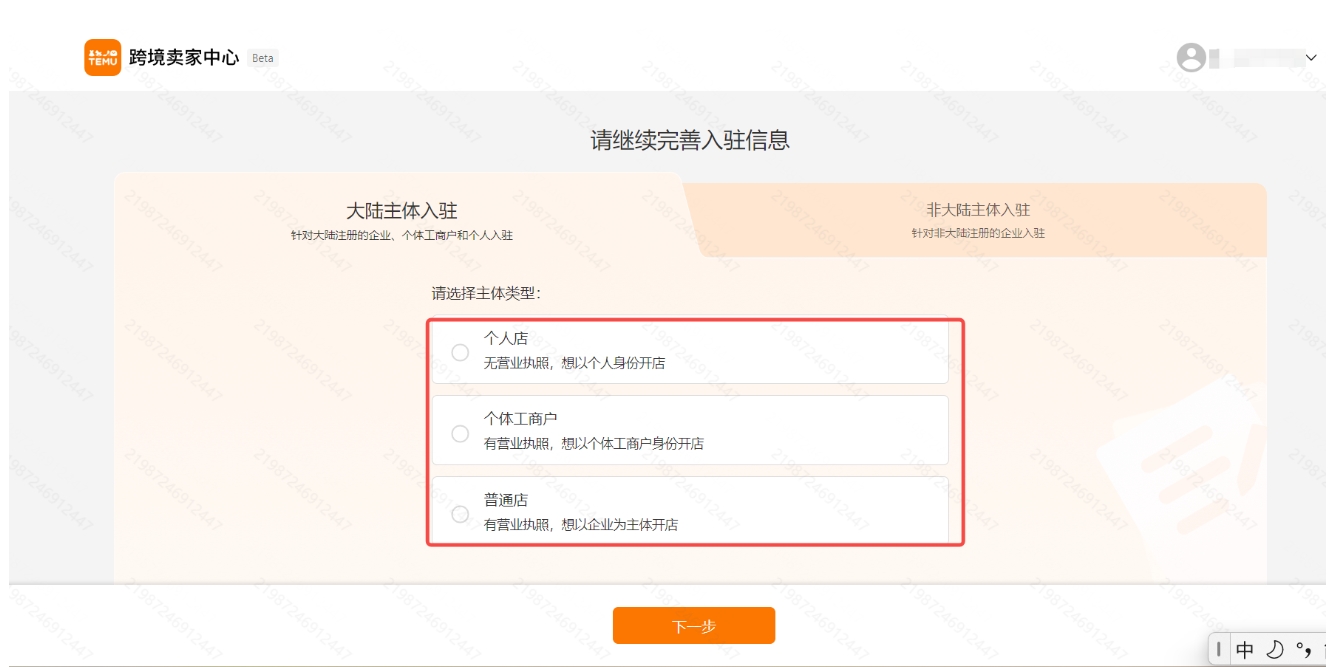Toggle the IME half-moon width icon
Image resolution: width=1333 pixels, height=667 pixels.
click(x=1275, y=650)
